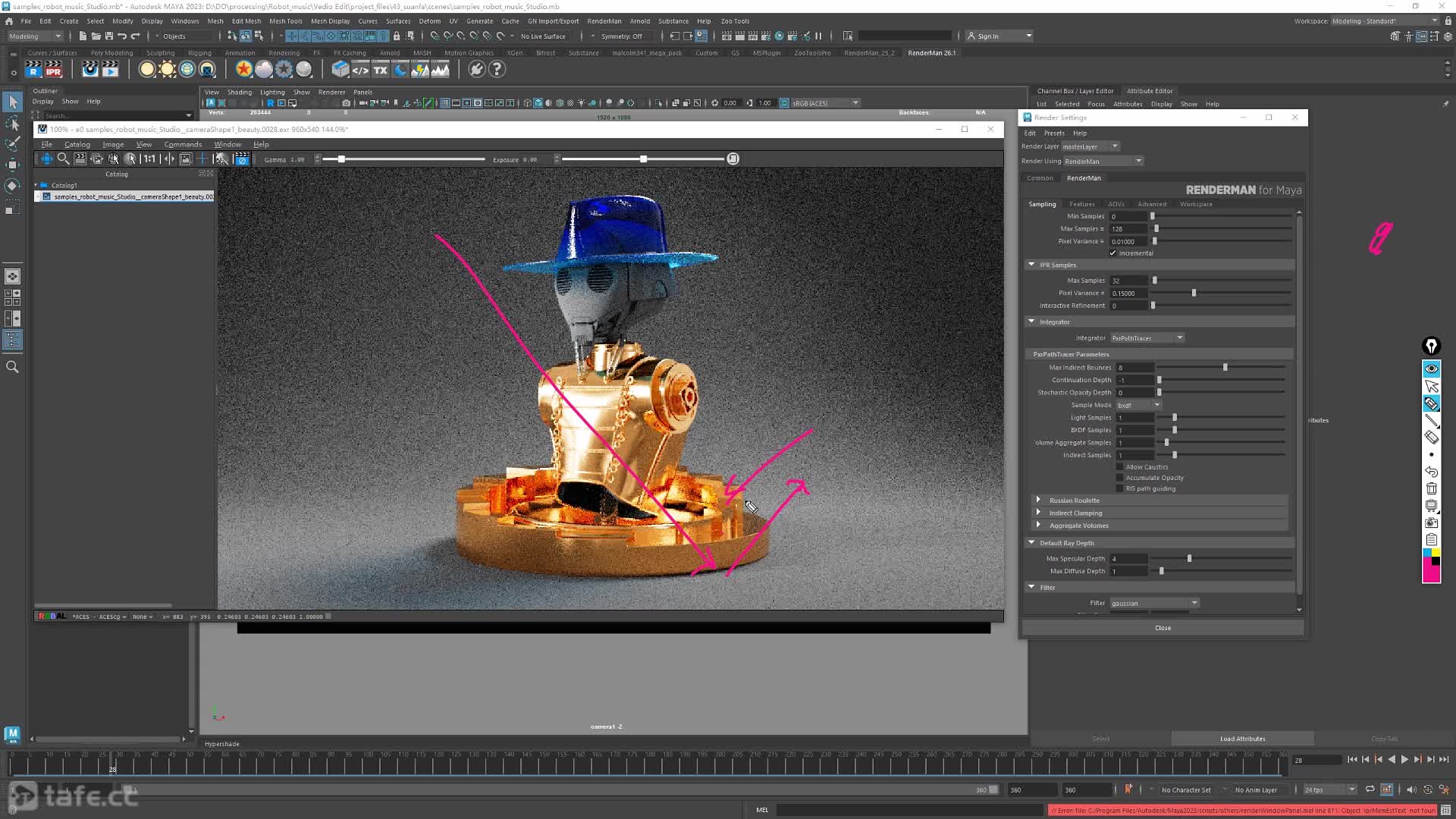Play the timeline forward
Image resolution: width=1456 pixels, height=819 pixels.
coord(1404,759)
